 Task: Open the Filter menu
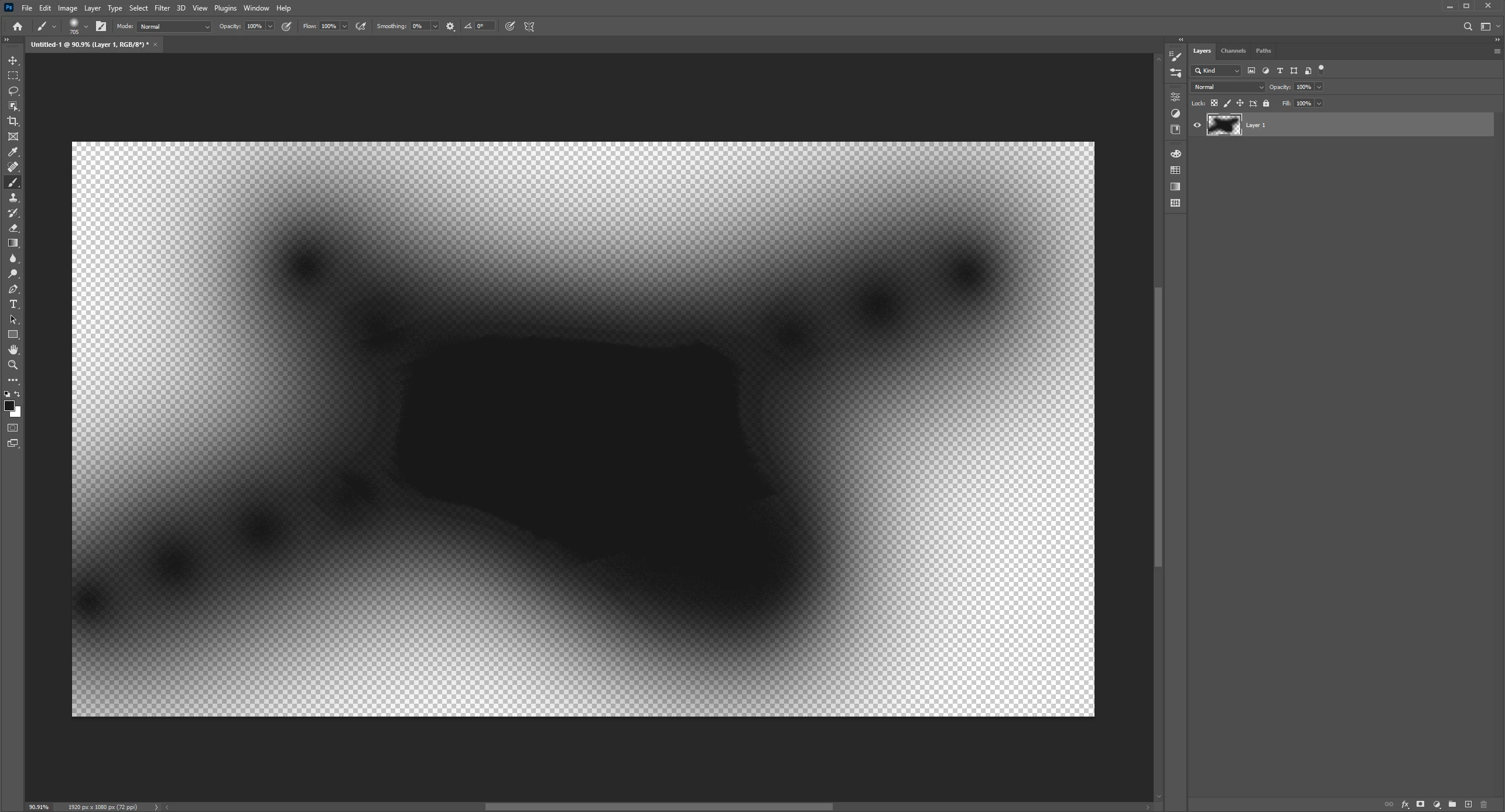point(162,8)
